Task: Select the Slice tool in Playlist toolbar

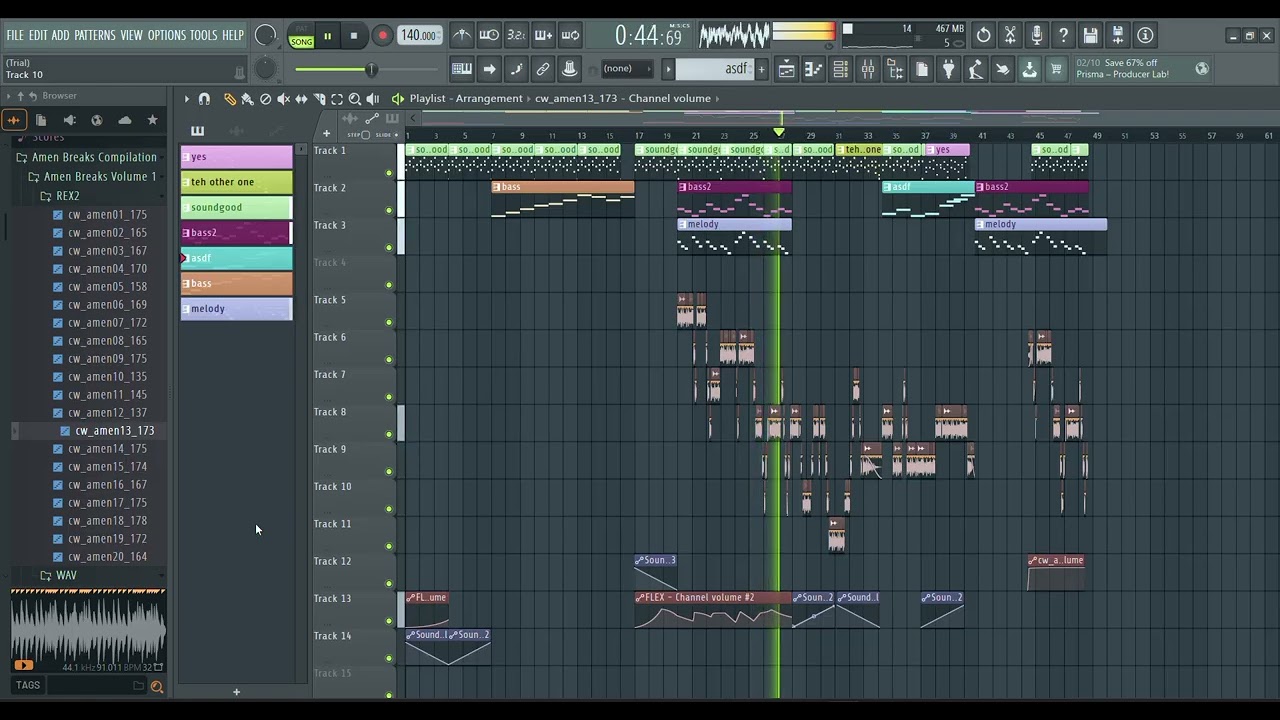Action: [319, 99]
